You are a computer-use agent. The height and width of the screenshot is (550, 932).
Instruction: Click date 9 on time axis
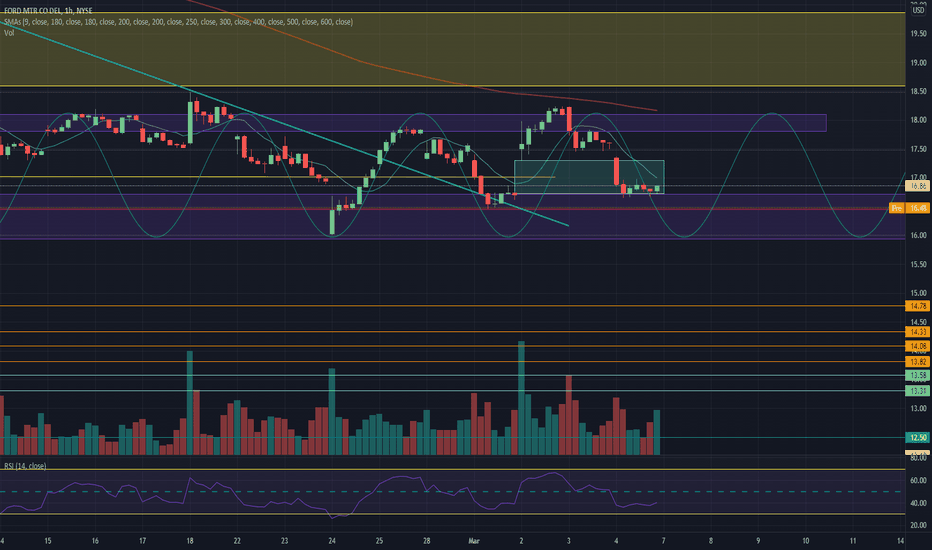click(x=758, y=541)
